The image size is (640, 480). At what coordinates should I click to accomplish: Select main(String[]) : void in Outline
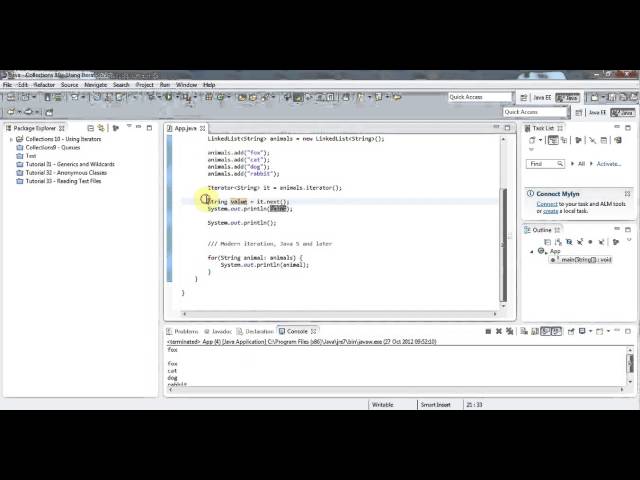pos(581,260)
